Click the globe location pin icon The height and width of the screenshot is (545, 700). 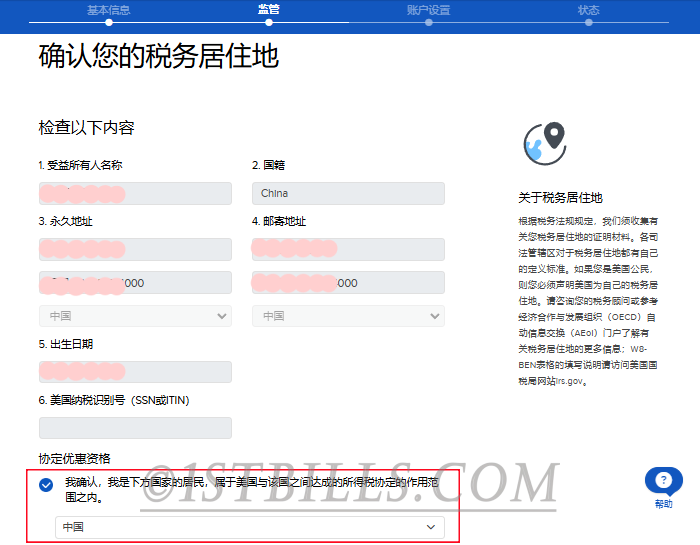544,145
